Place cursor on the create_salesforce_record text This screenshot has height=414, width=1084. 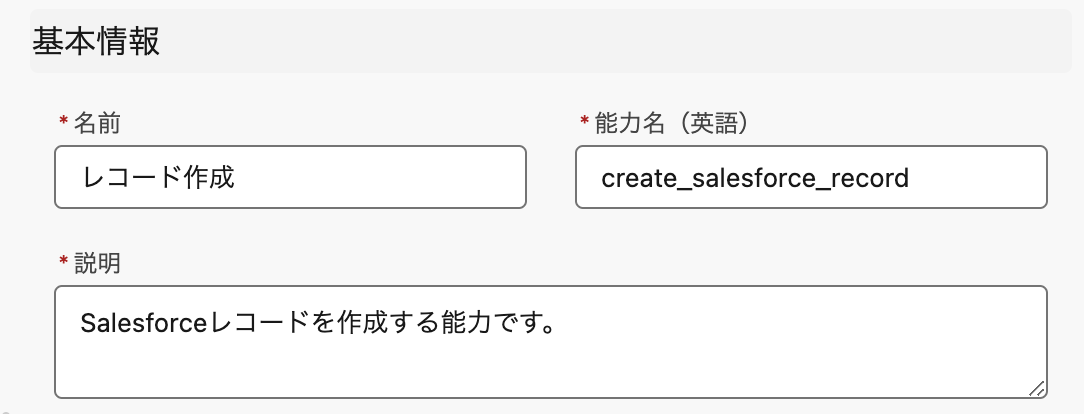click(x=754, y=179)
